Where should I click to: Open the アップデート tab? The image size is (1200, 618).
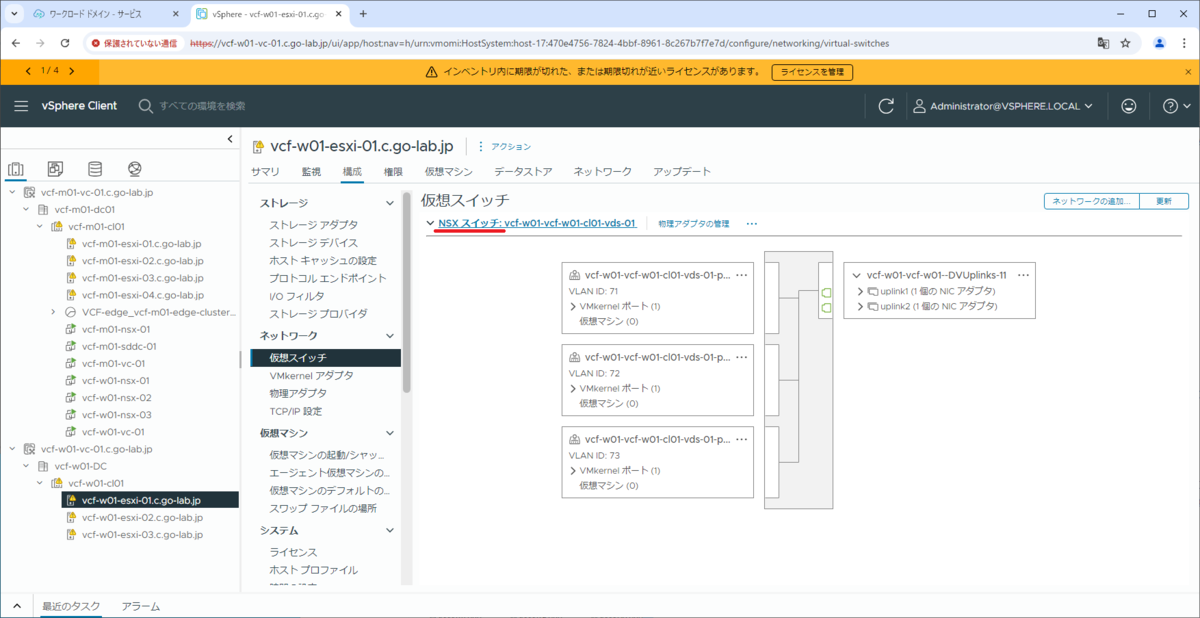pos(682,172)
